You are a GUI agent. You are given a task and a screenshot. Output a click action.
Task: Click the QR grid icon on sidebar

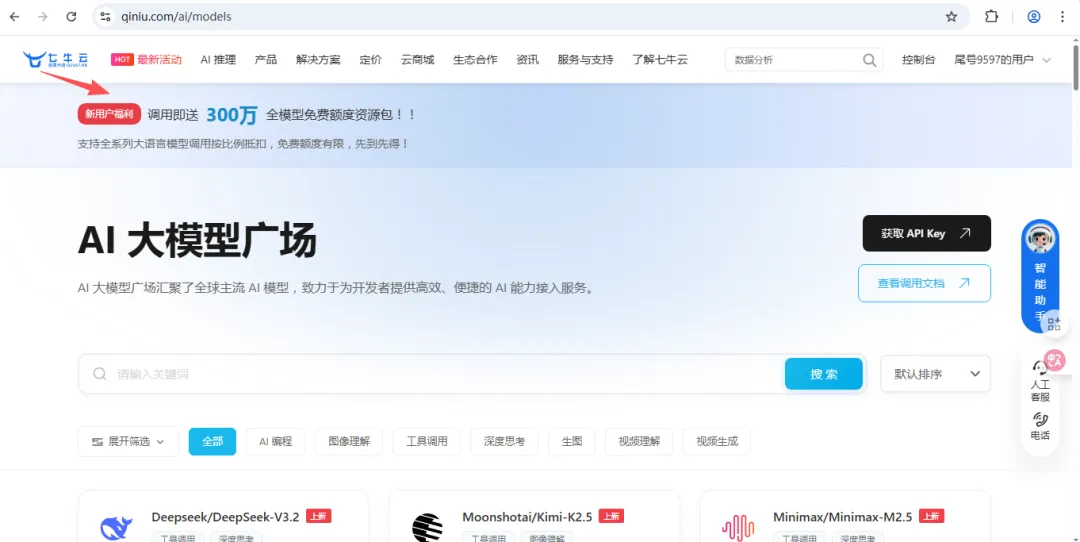1054,324
